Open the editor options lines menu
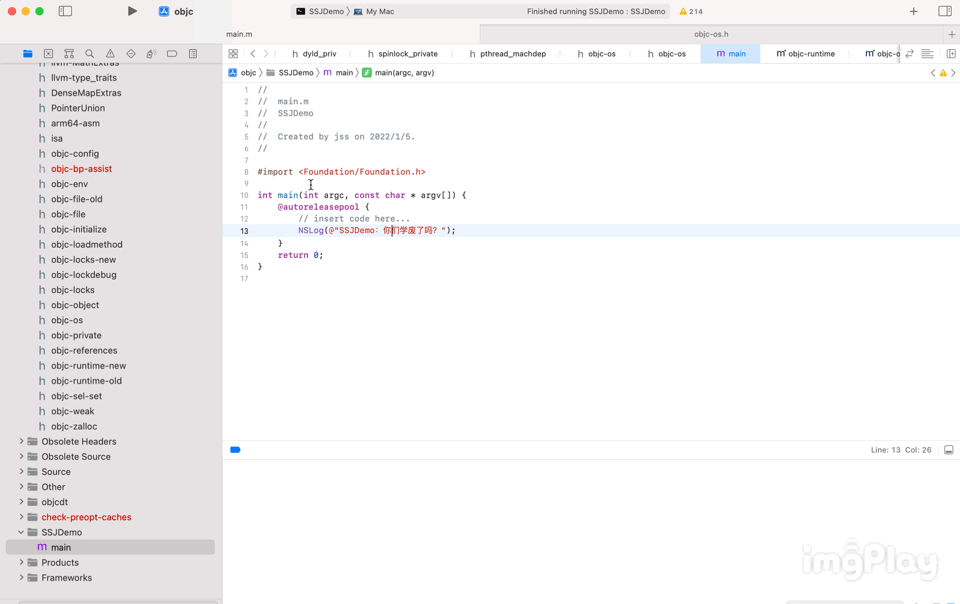 [x=928, y=54]
